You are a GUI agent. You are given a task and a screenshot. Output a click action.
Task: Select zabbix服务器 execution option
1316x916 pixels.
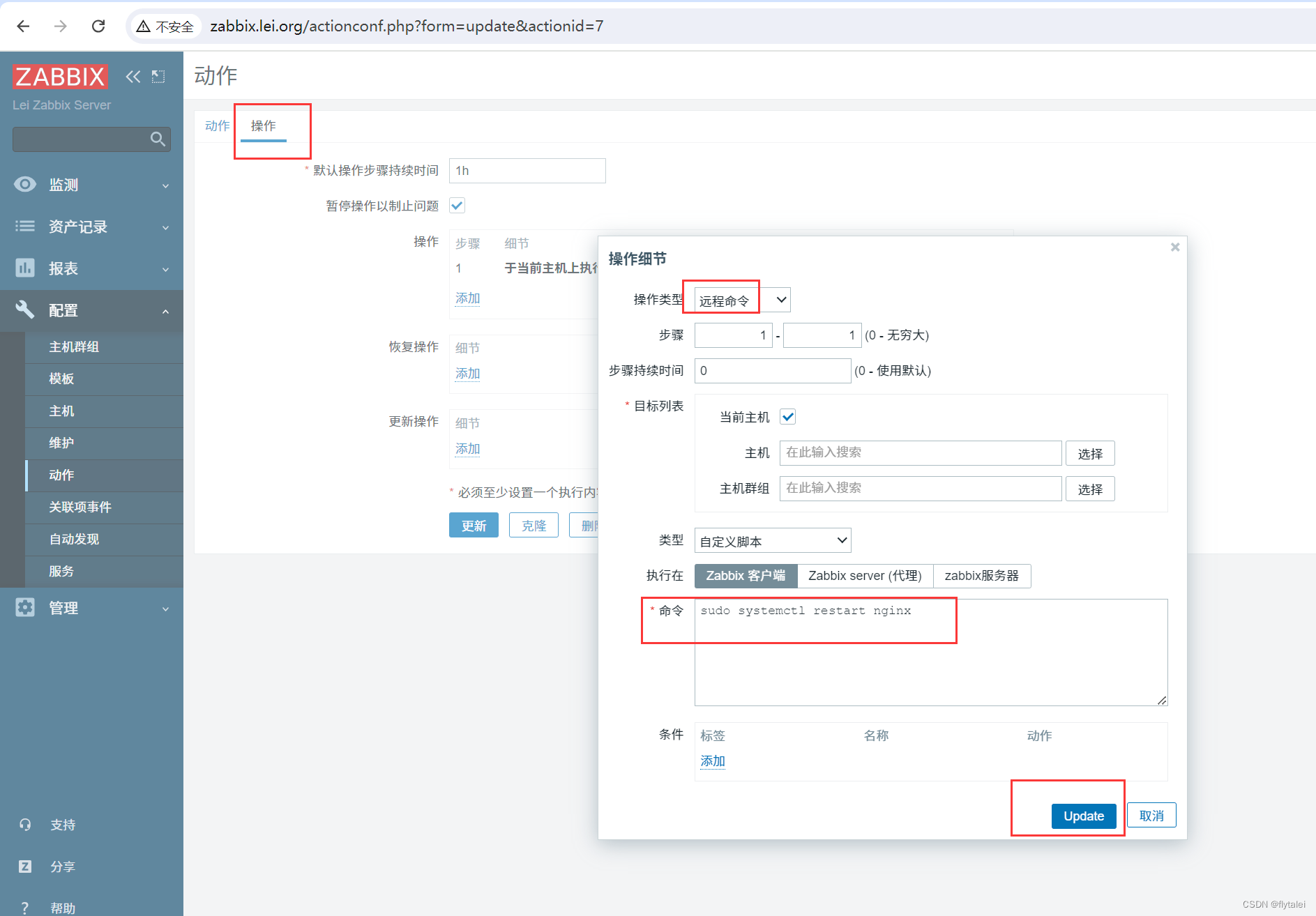tap(981, 576)
